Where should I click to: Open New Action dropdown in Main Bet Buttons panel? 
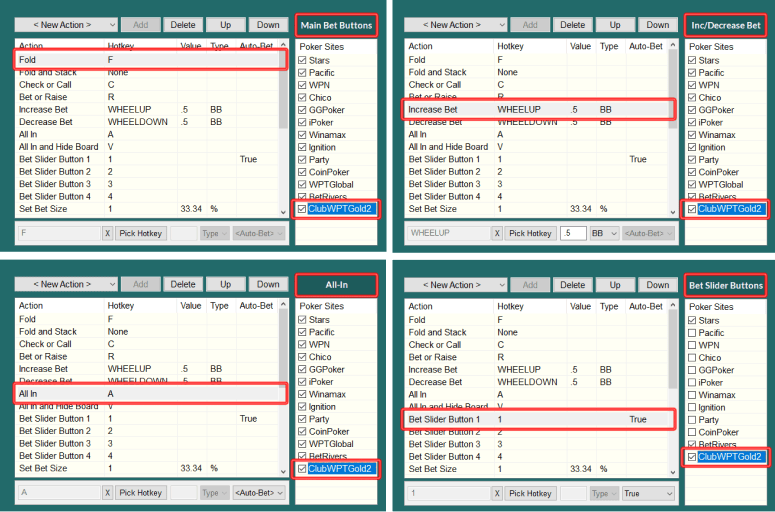(x=67, y=25)
